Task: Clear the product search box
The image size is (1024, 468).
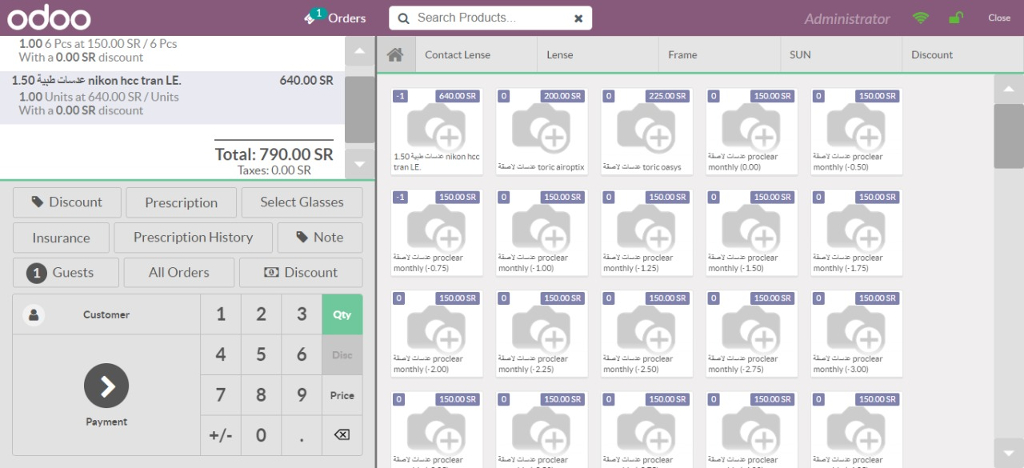Action: [578, 18]
